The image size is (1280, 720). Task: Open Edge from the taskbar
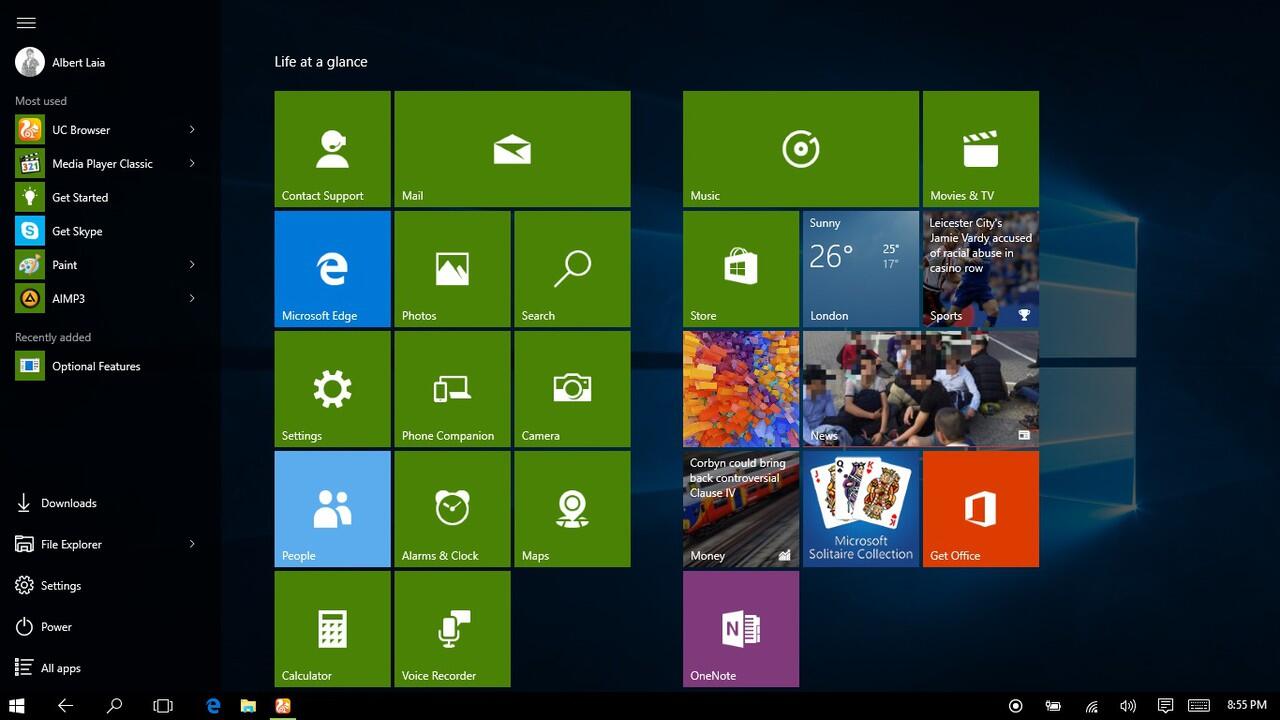click(x=213, y=705)
